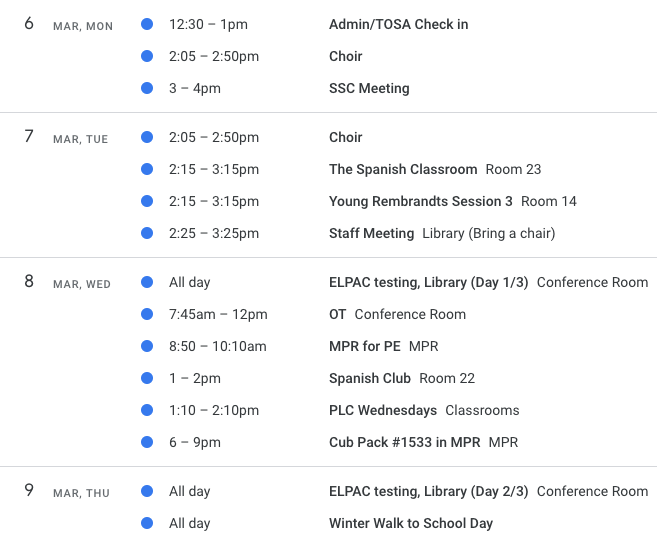Select the date 8 Mar, Wed
Image resolution: width=657 pixels, height=540 pixels.
point(67,282)
